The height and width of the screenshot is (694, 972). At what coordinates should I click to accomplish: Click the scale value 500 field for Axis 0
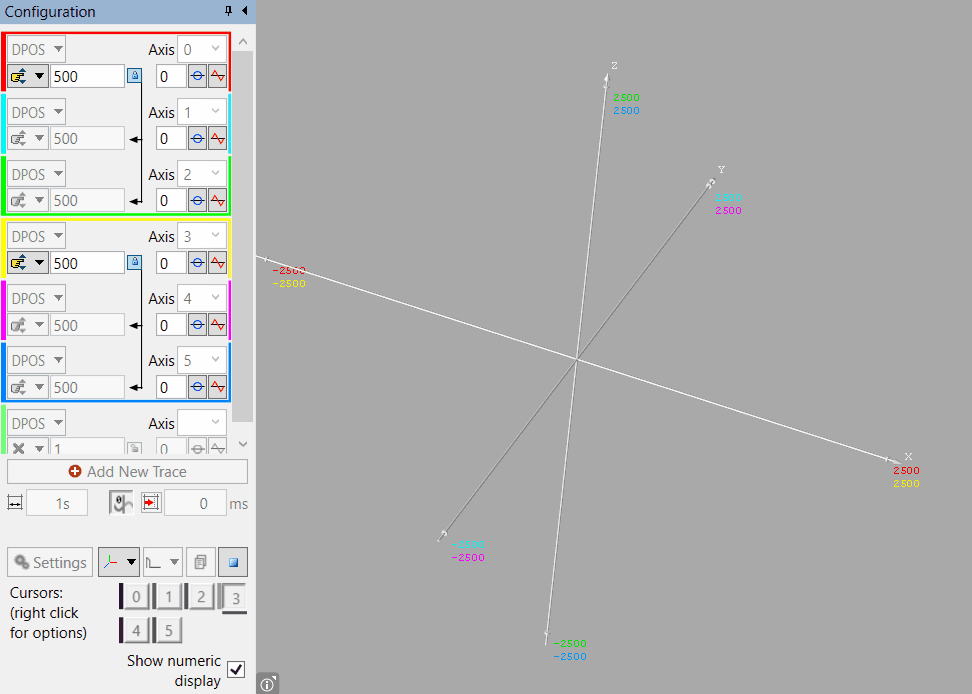click(87, 76)
